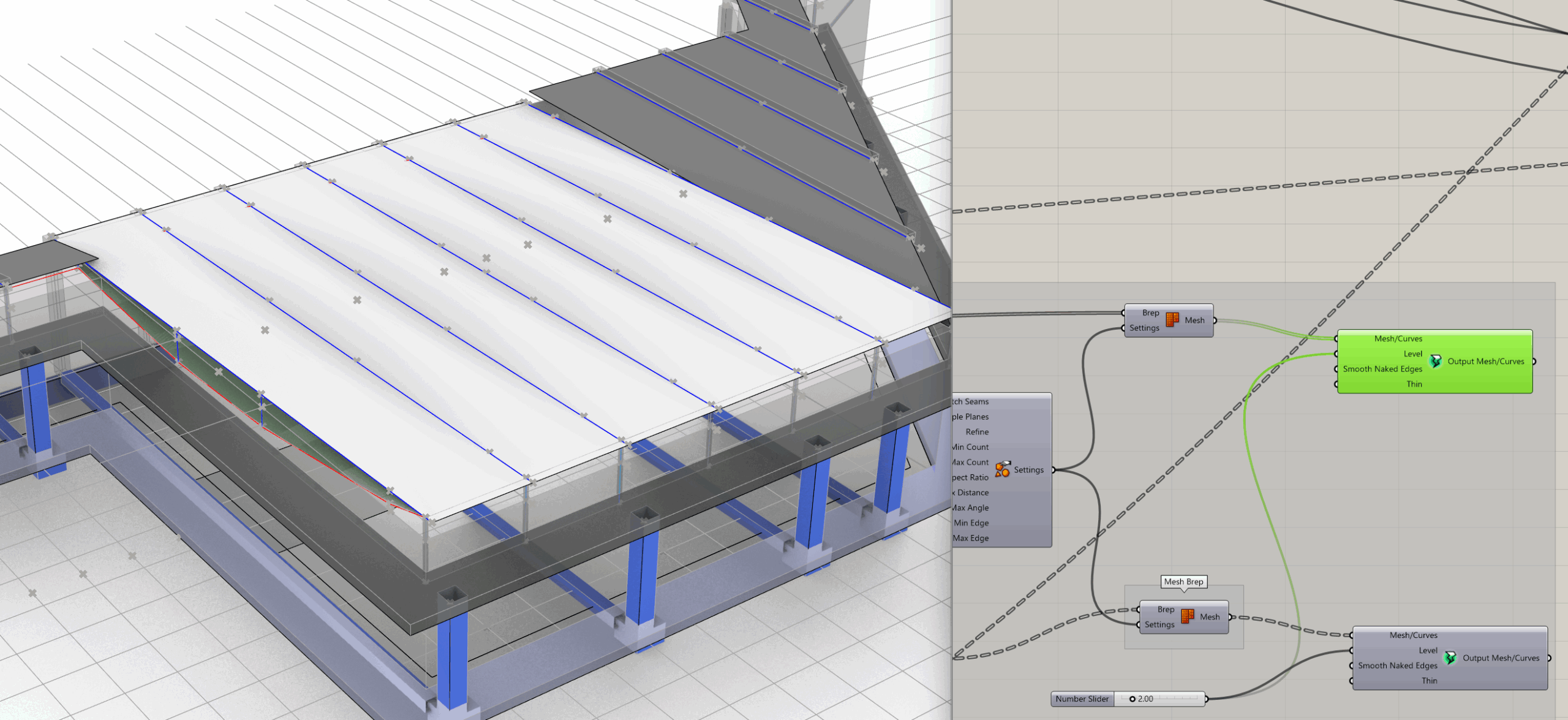Screen dimensions: 1568x720
Task: Click the 'Min Edge' Settings input
Action: pos(971,523)
